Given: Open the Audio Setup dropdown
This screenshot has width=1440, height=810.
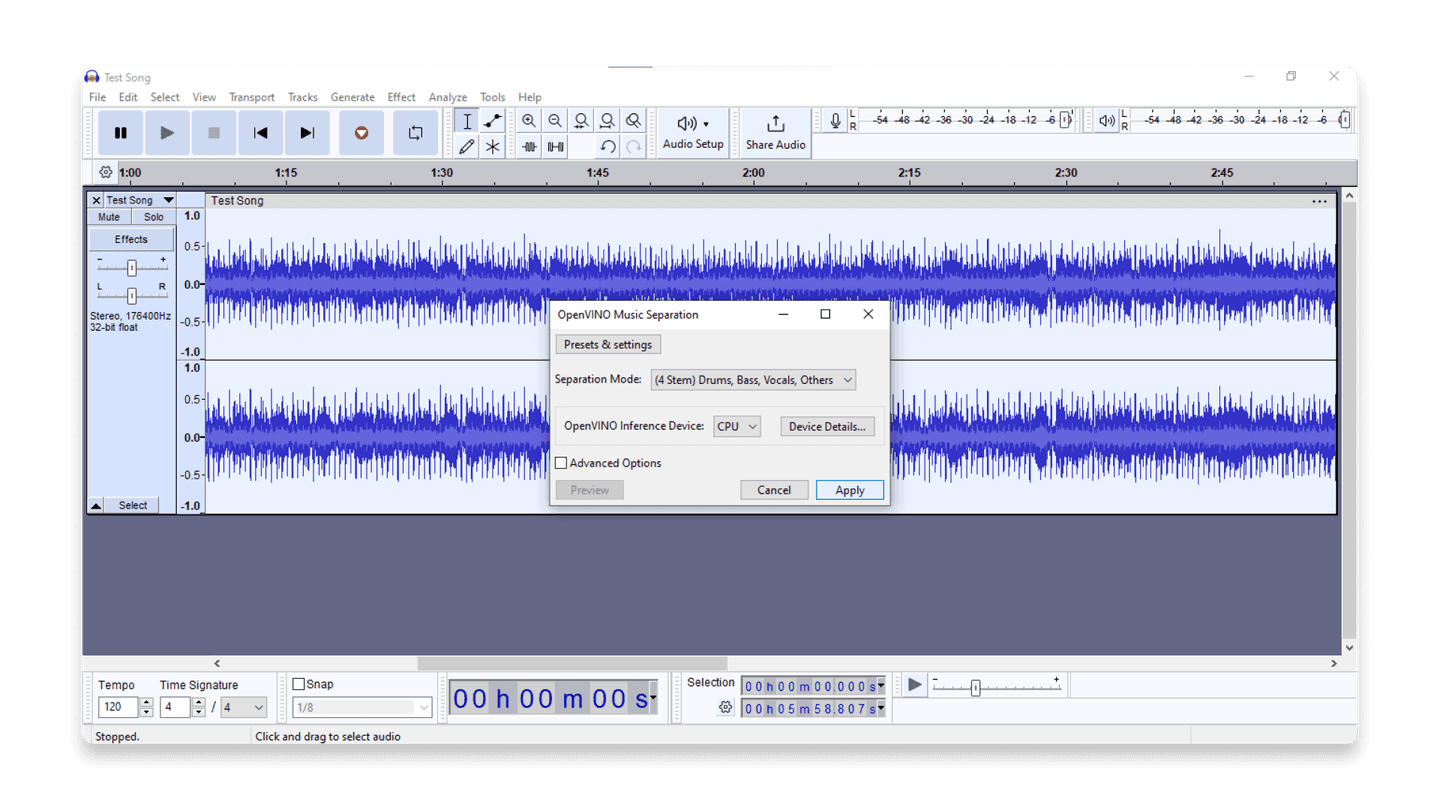Looking at the screenshot, I should tap(693, 132).
